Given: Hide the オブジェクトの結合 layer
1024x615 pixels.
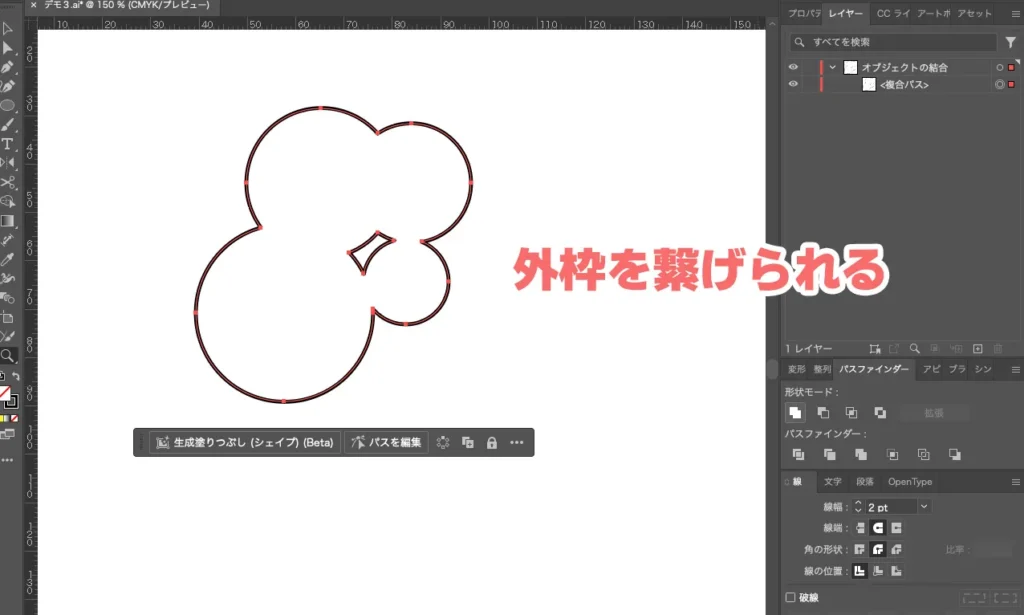Looking at the screenshot, I should [794, 67].
